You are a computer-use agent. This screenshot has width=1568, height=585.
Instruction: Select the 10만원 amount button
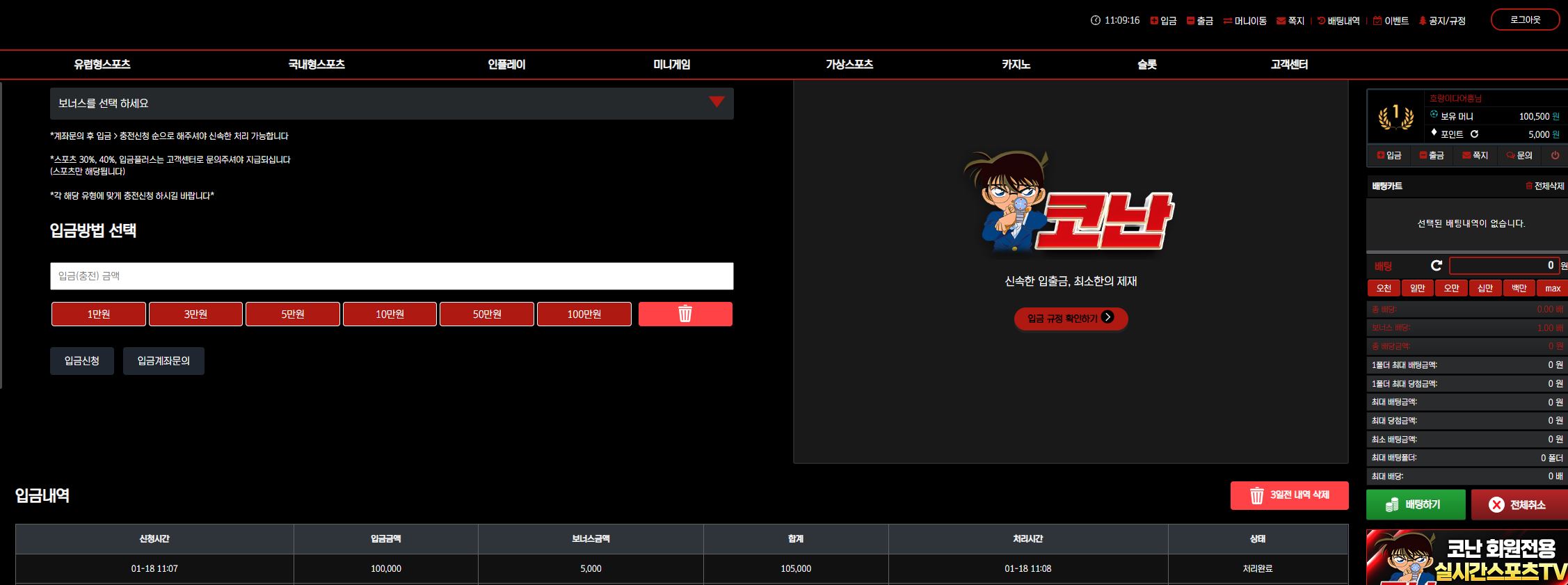390,314
